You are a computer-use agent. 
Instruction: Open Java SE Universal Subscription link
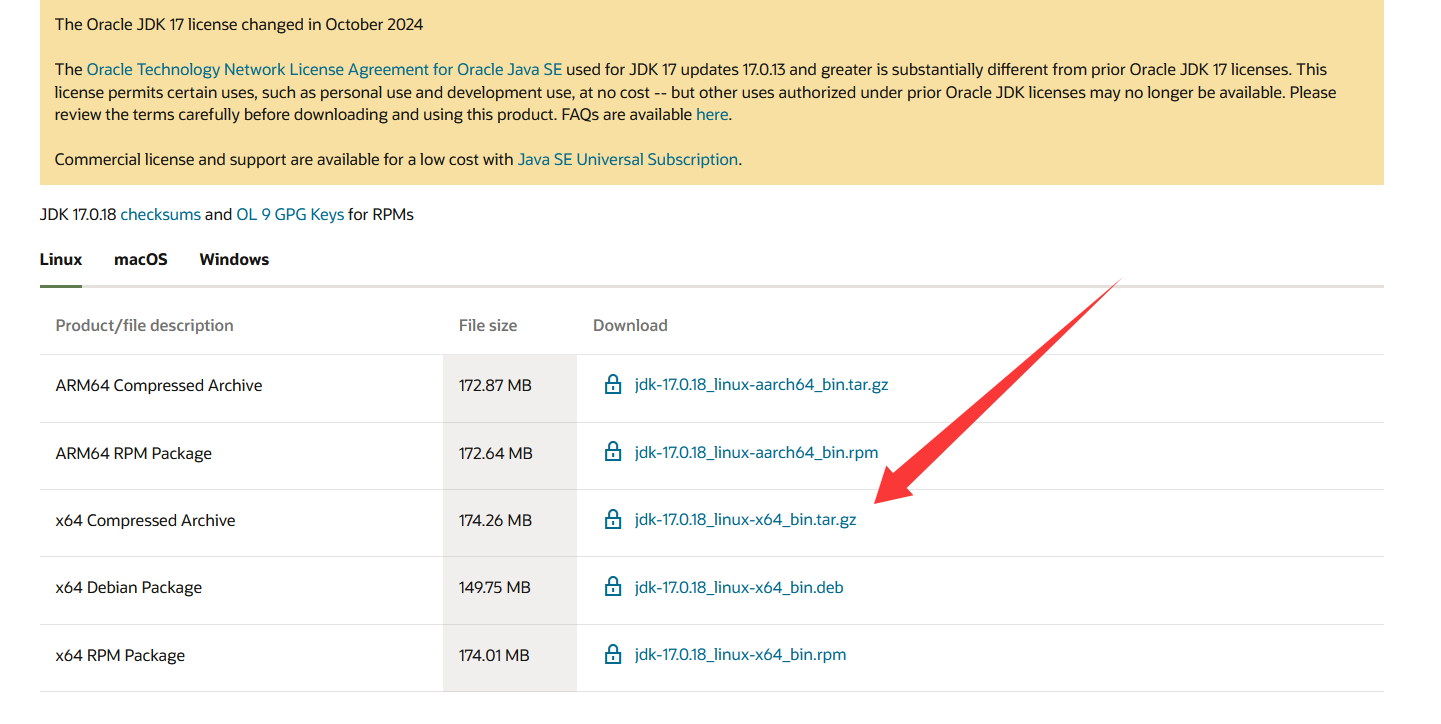(x=627, y=159)
